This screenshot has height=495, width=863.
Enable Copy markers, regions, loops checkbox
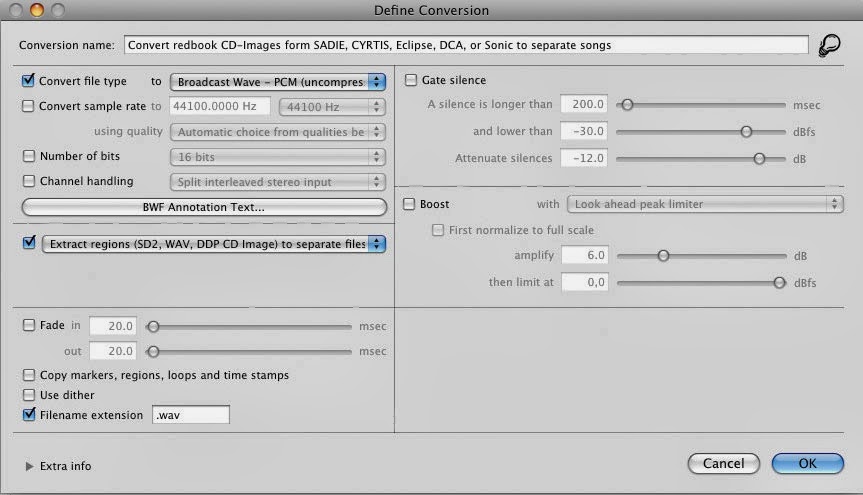tap(28, 375)
